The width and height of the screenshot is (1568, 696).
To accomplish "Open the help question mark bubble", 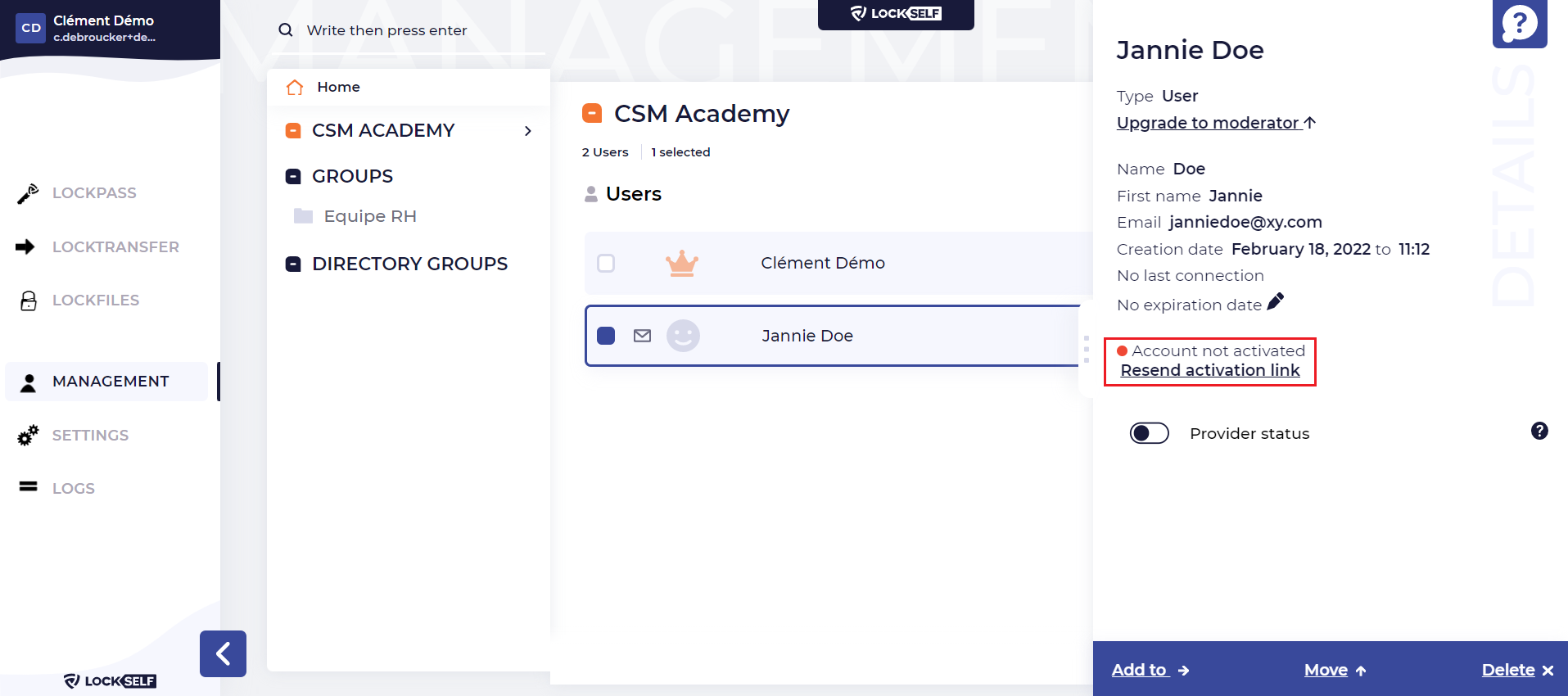I will click(x=1520, y=24).
